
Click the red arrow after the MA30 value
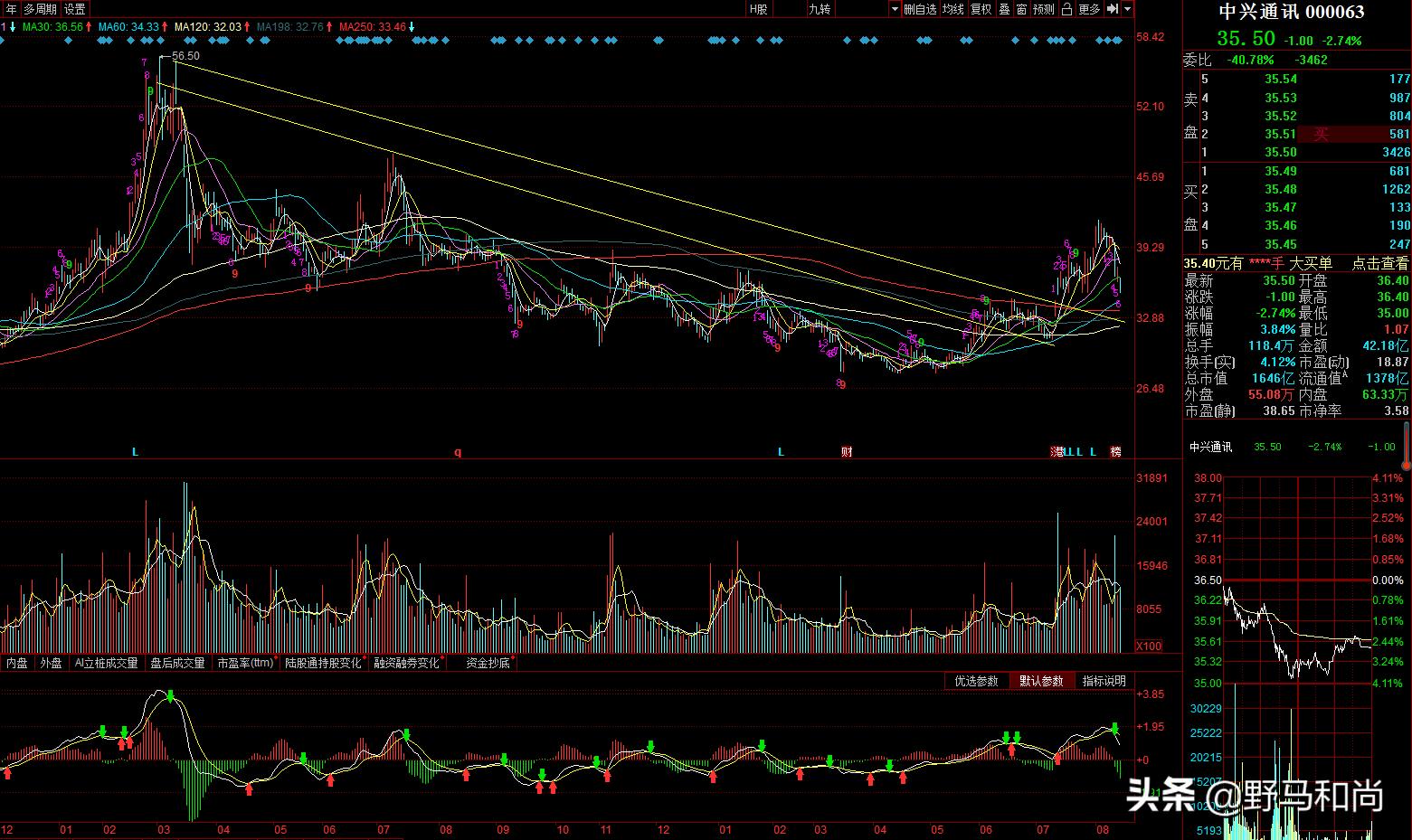point(88,27)
